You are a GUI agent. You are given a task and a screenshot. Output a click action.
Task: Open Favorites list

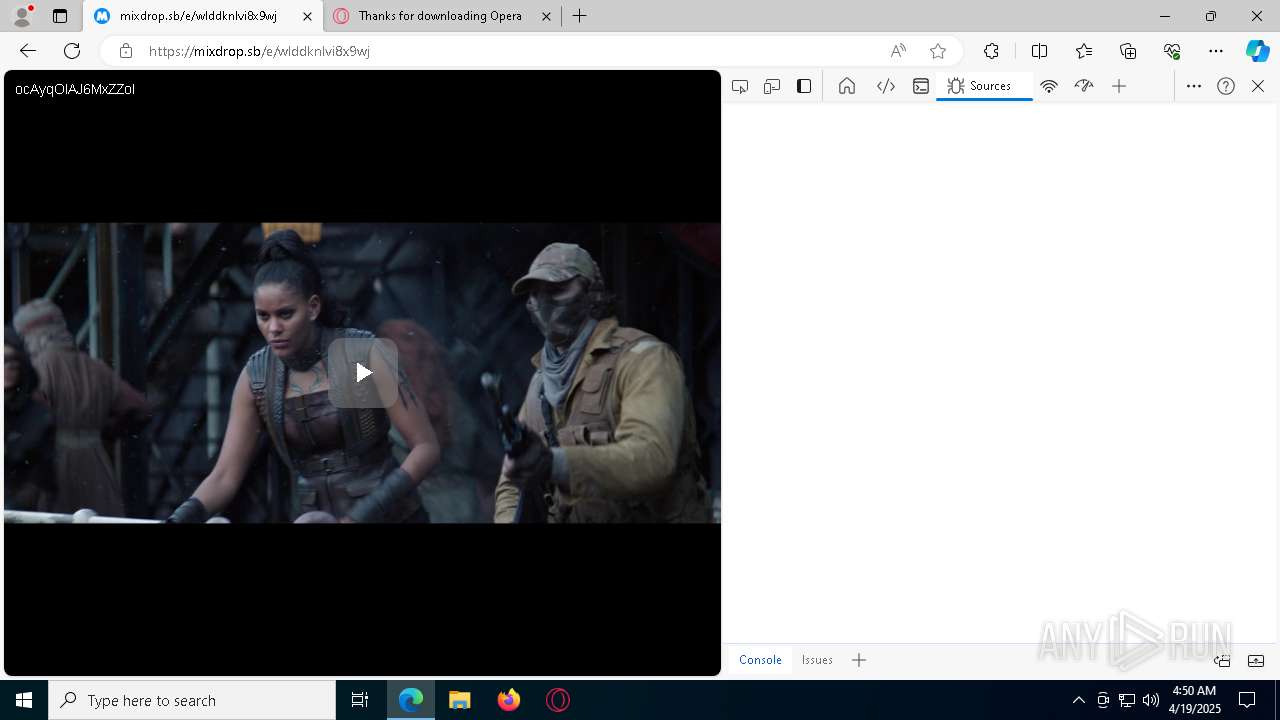pos(1084,51)
